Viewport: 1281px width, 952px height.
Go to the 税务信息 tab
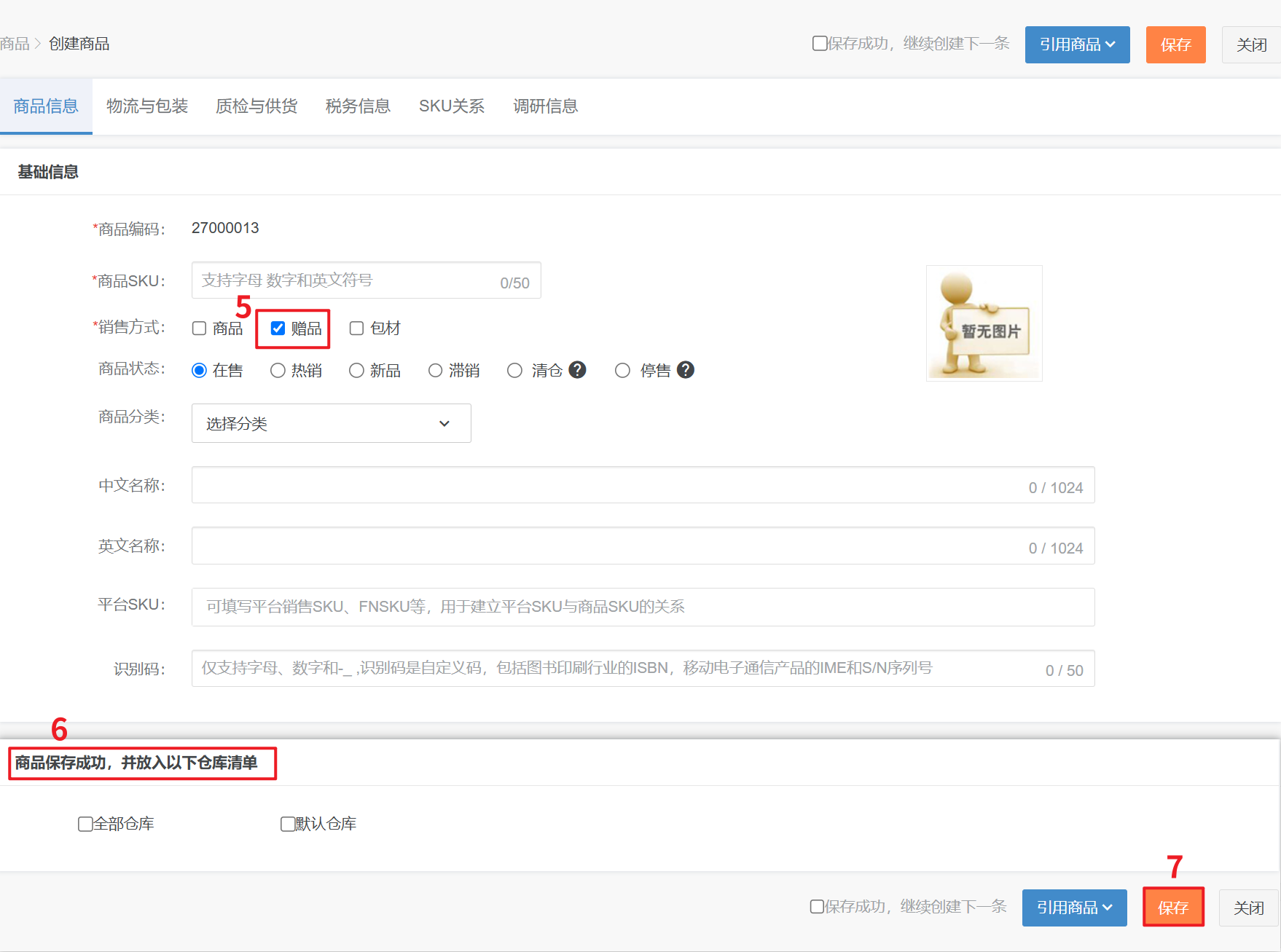click(x=358, y=106)
